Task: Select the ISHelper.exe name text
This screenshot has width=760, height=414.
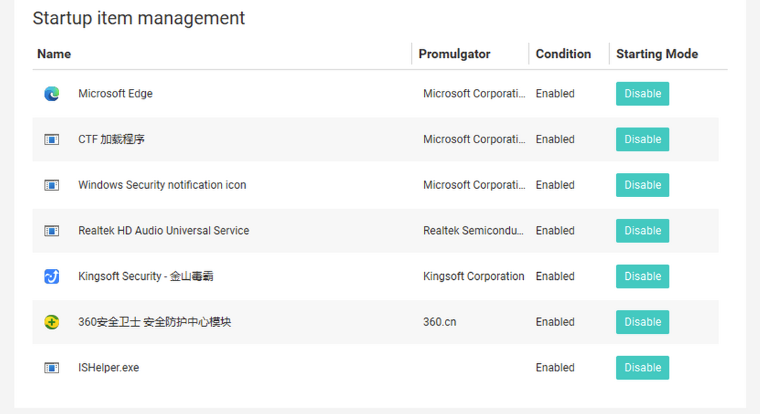Action: (x=109, y=368)
